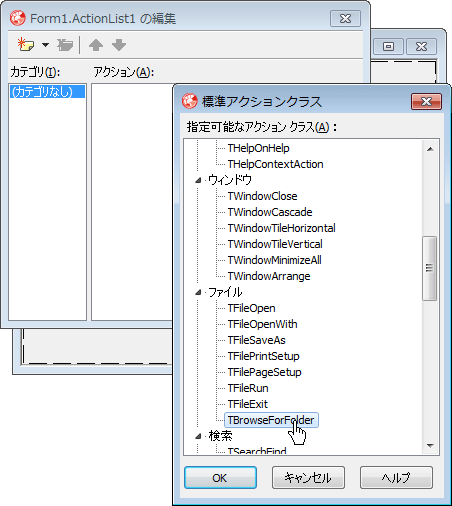Image resolution: width=452 pixels, height=506 pixels.
Task: Click the scrollbar down arrow in the class list
Action: click(430, 445)
